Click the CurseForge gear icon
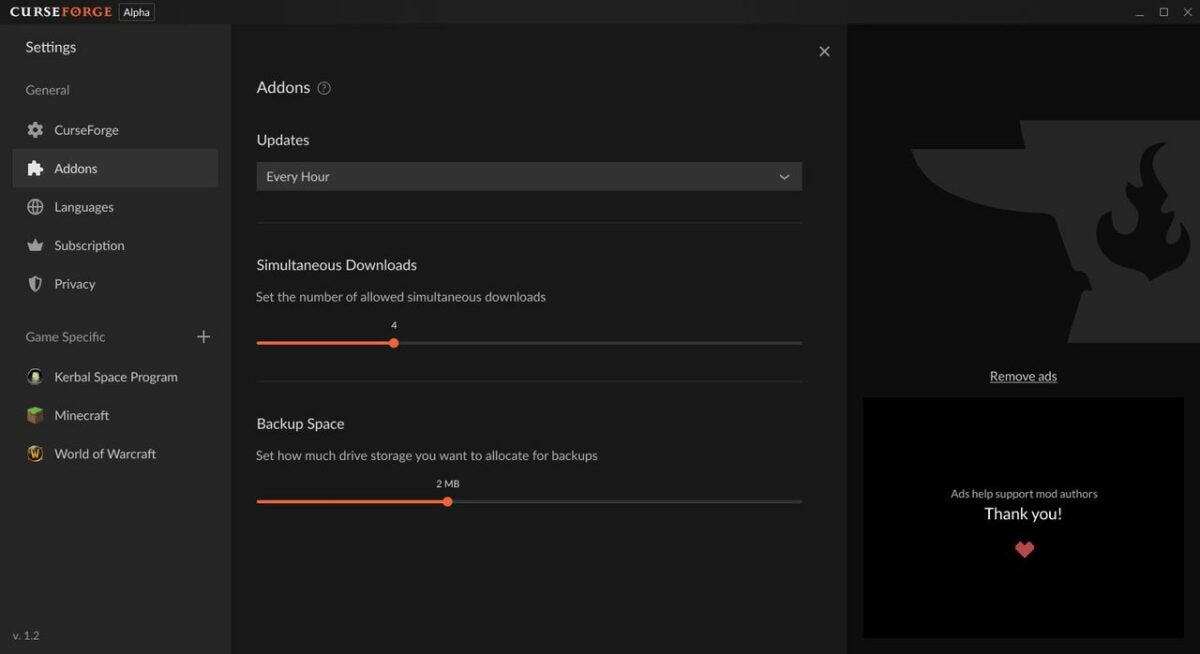The height and width of the screenshot is (654, 1200). point(35,130)
